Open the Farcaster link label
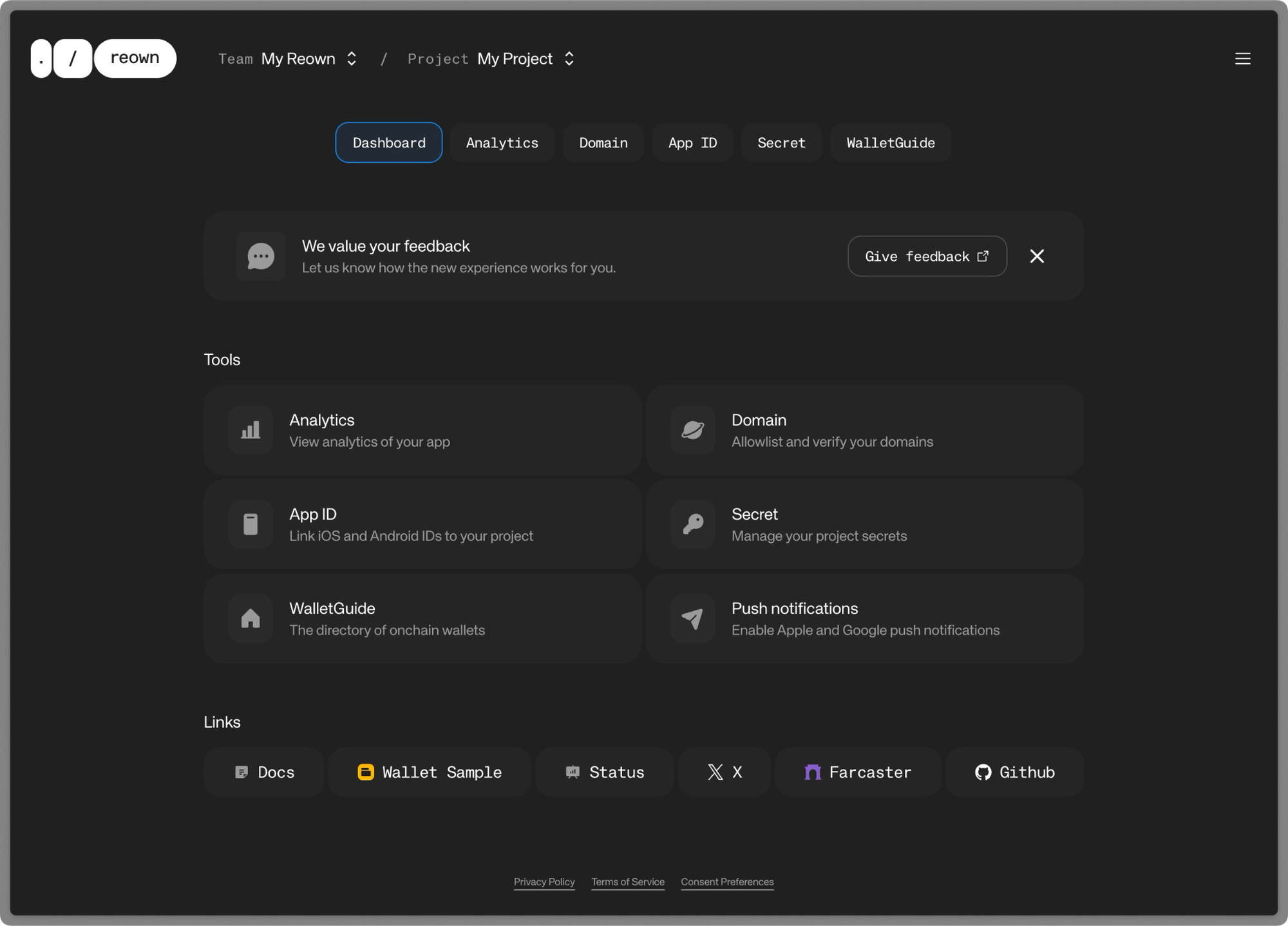The width and height of the screenshot is (1288, 926). tap(870, 772)
